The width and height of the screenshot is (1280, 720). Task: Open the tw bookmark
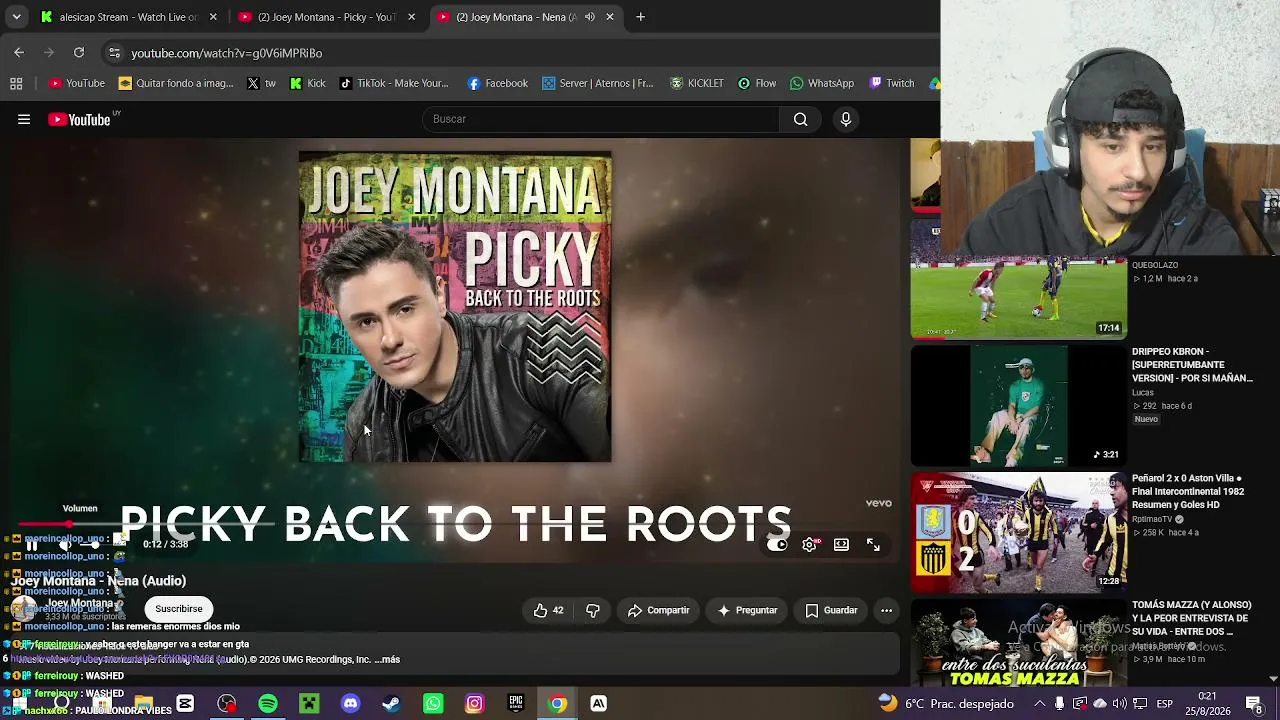(262, 83)
